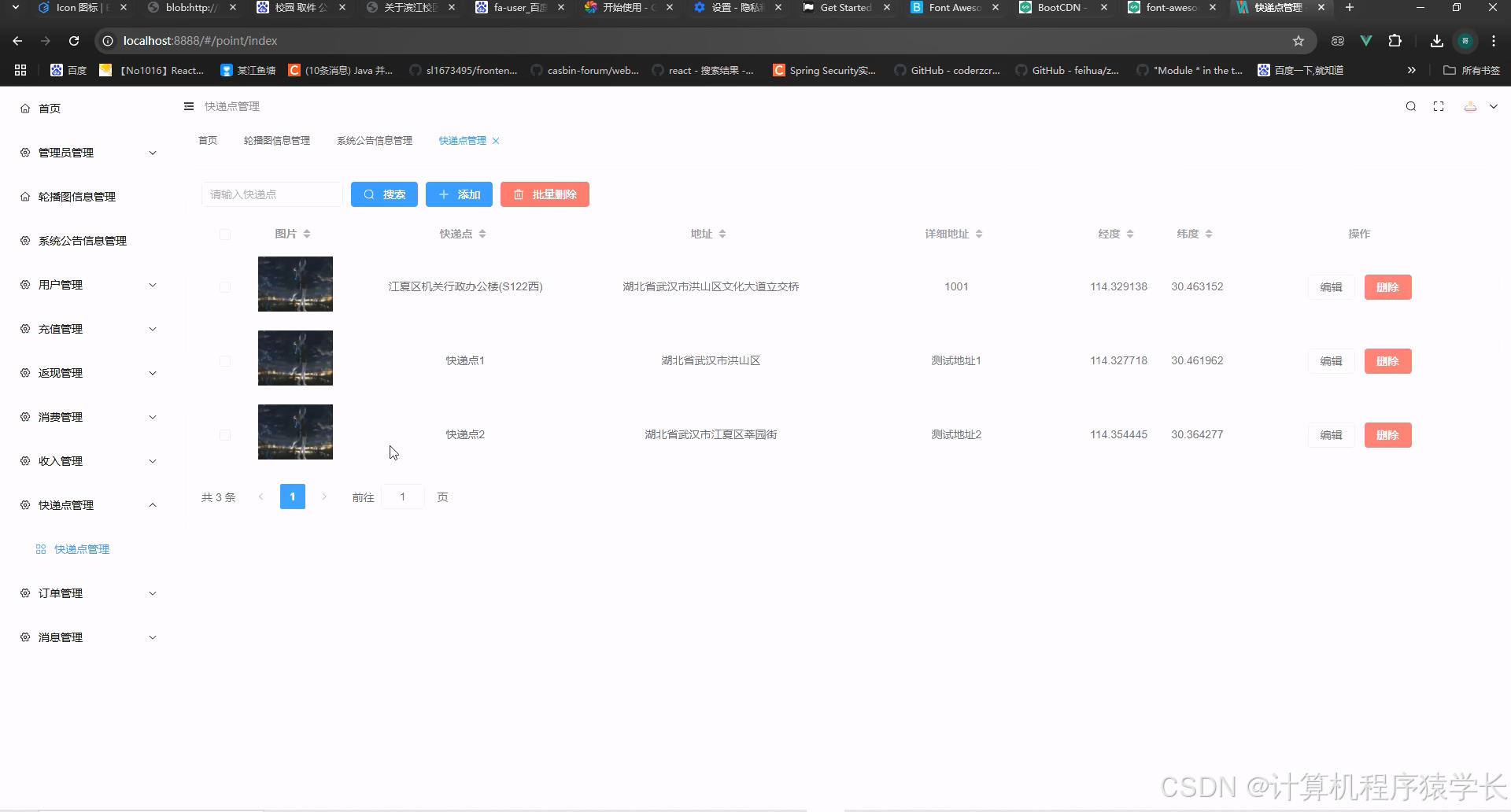Expand 消息管理 sidebar menu
This screenshot has height=812, width=1511.
[x=87, y=637]
